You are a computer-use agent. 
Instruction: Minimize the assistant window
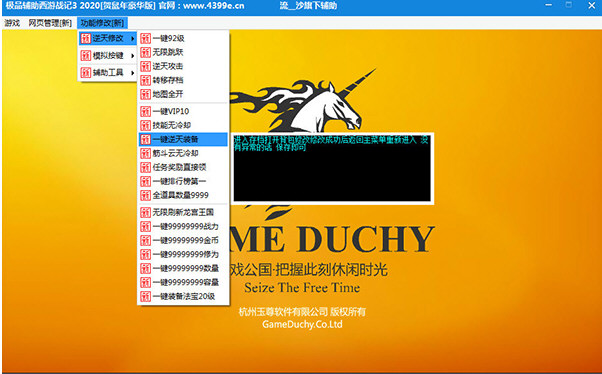tap(549, 5)
